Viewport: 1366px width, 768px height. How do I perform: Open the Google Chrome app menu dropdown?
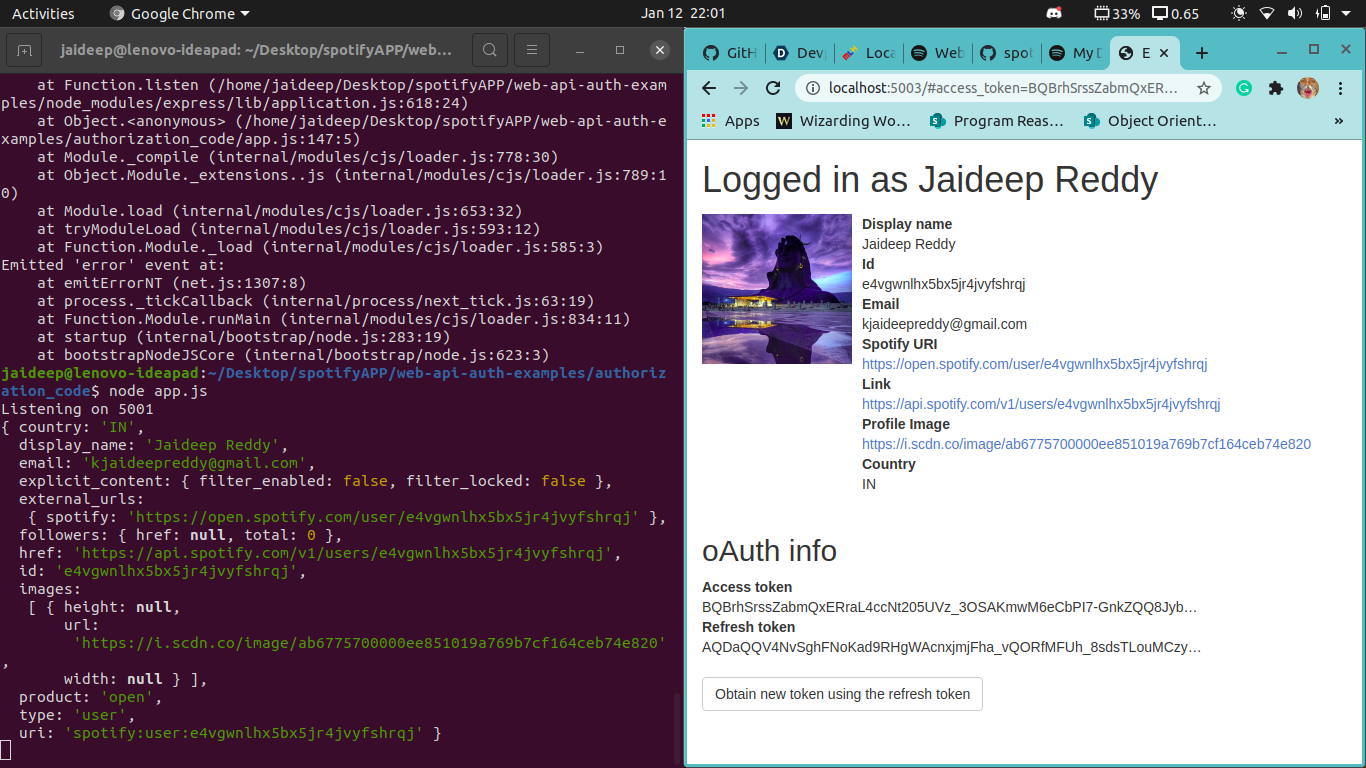point(179,13)
